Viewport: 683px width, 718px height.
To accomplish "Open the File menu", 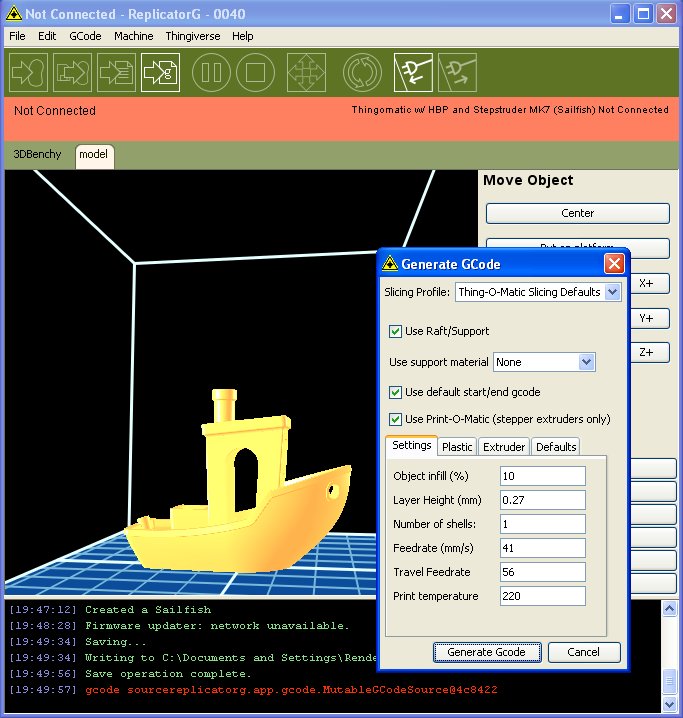I will coord(17,36).
